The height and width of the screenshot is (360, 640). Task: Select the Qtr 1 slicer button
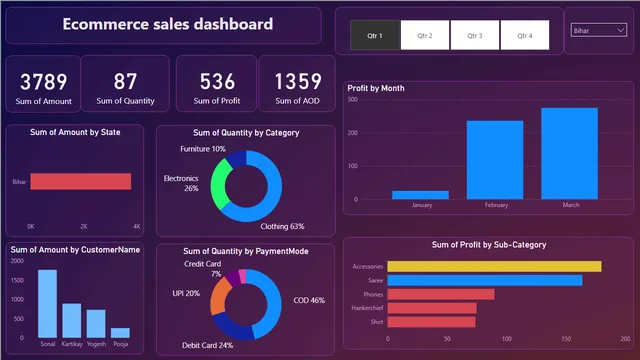coord(375,35)
